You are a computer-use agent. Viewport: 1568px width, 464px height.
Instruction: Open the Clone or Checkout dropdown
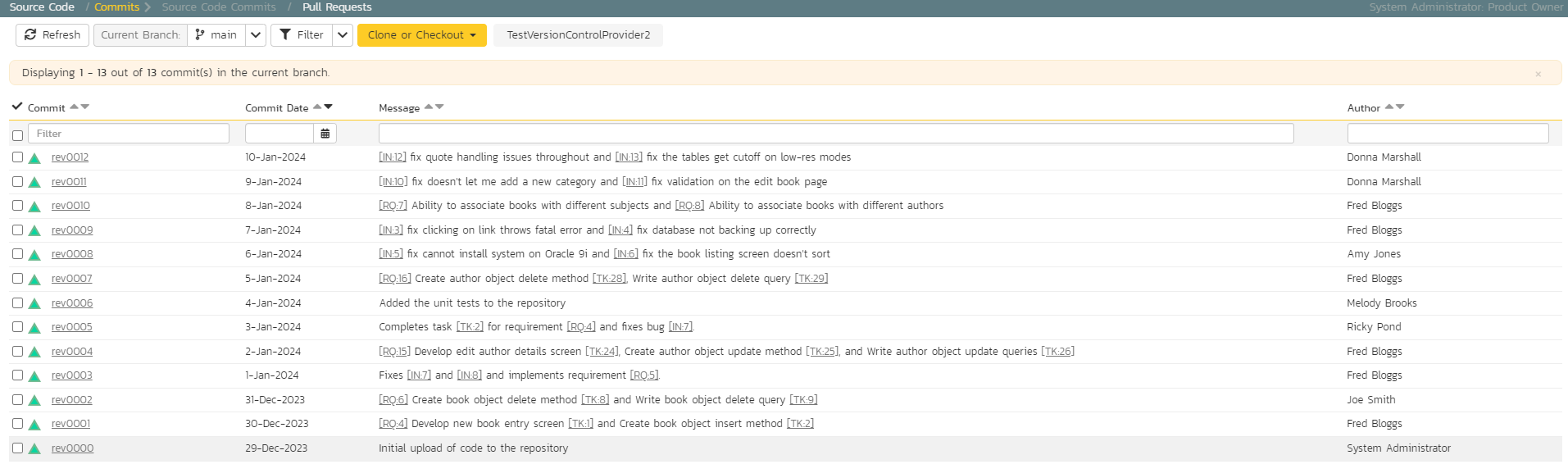421,35
